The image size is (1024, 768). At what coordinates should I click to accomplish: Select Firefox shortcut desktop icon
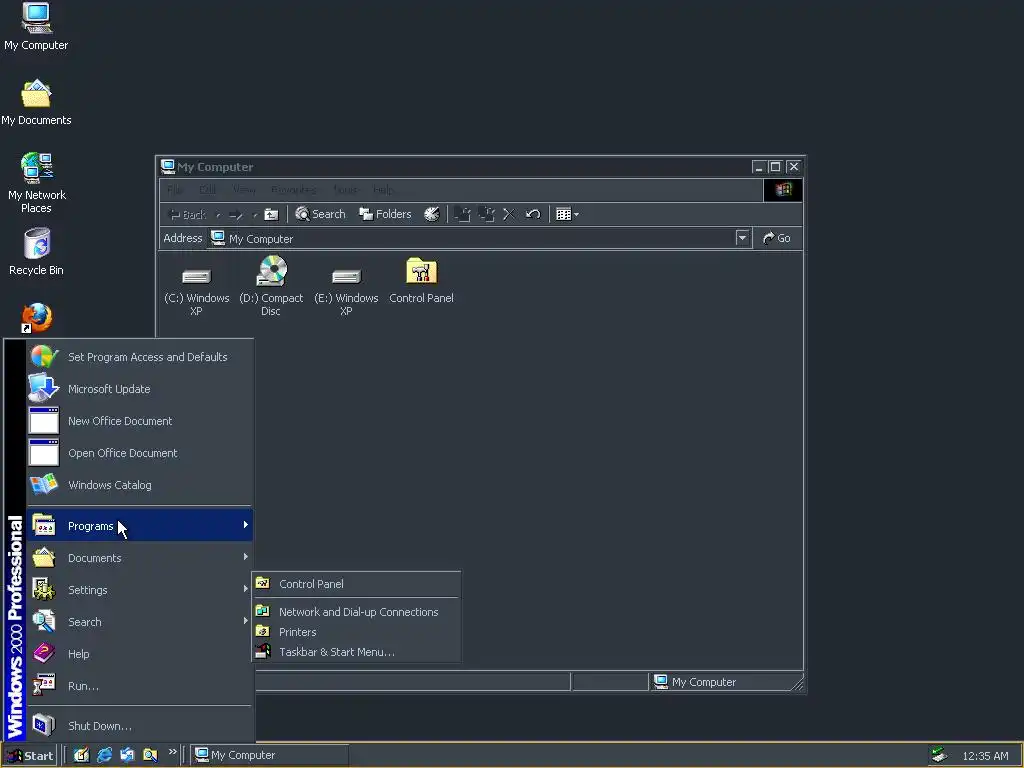coord(36,318)
